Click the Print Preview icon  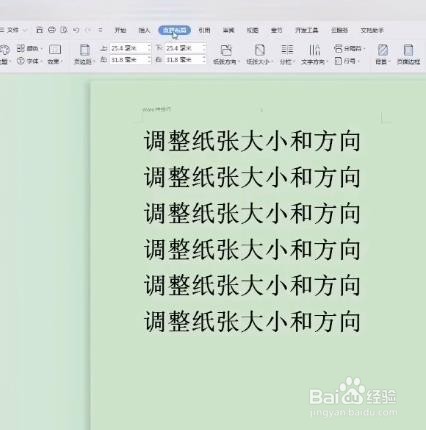(64, 30)
